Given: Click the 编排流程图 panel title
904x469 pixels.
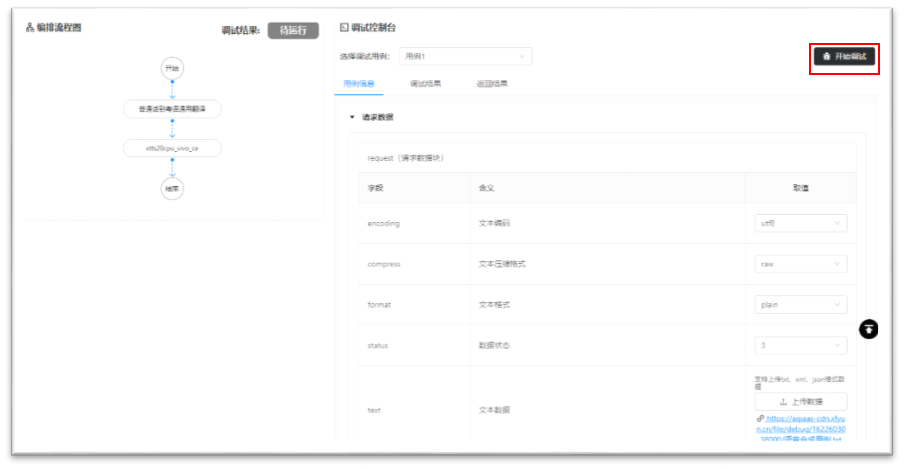Looking at the screenshot, I should [59, 28].
